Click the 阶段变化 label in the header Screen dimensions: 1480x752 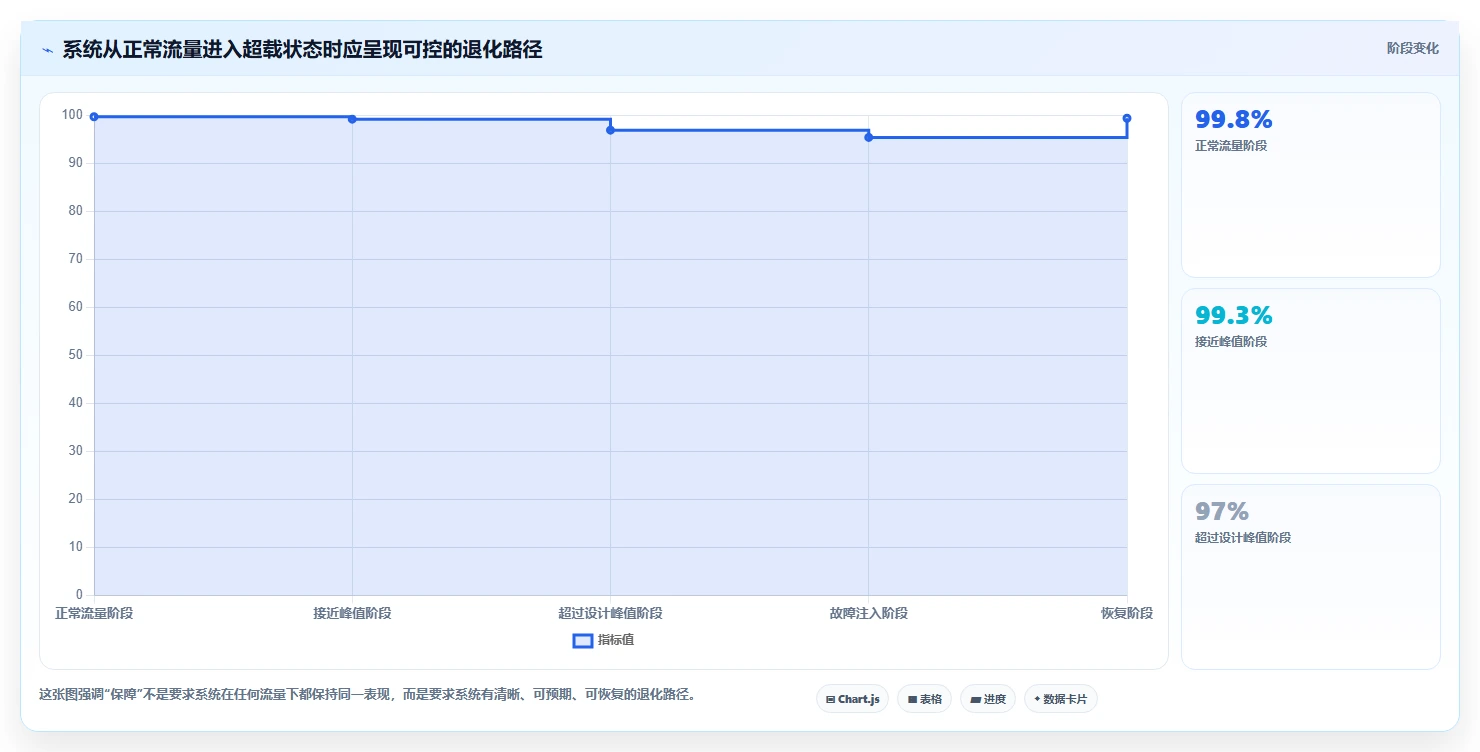(1413, 48)
